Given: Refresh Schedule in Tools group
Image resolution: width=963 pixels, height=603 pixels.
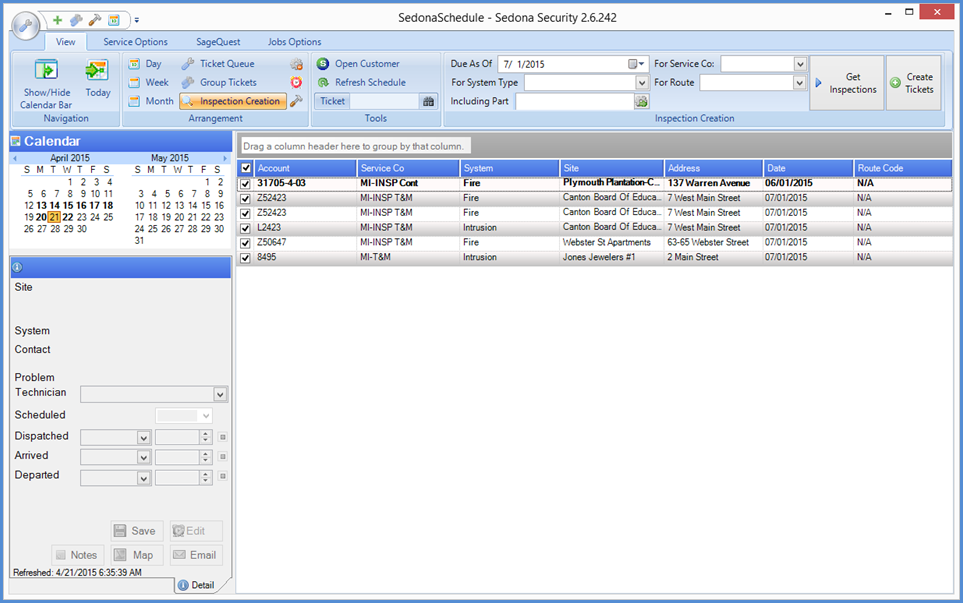Looking at the screenshot, I should click(362, 82).
